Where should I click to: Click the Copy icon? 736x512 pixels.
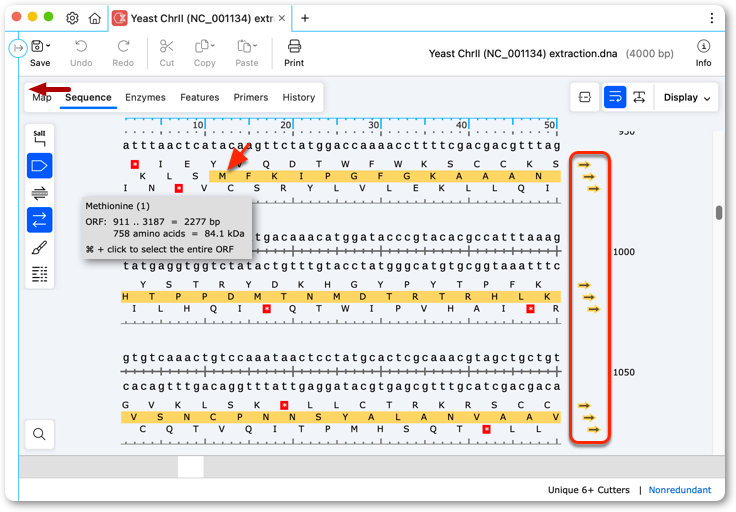click(201, 46)
